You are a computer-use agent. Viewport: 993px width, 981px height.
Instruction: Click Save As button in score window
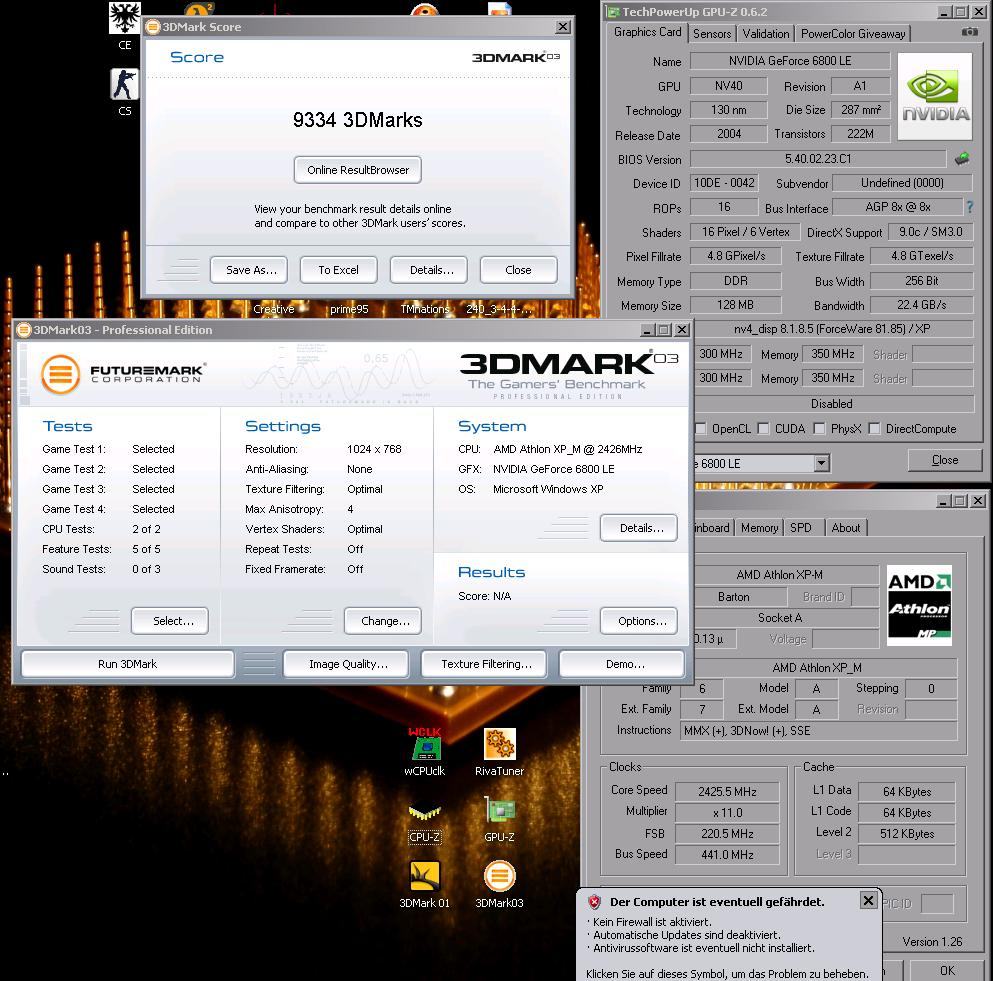tap(251, 270)
